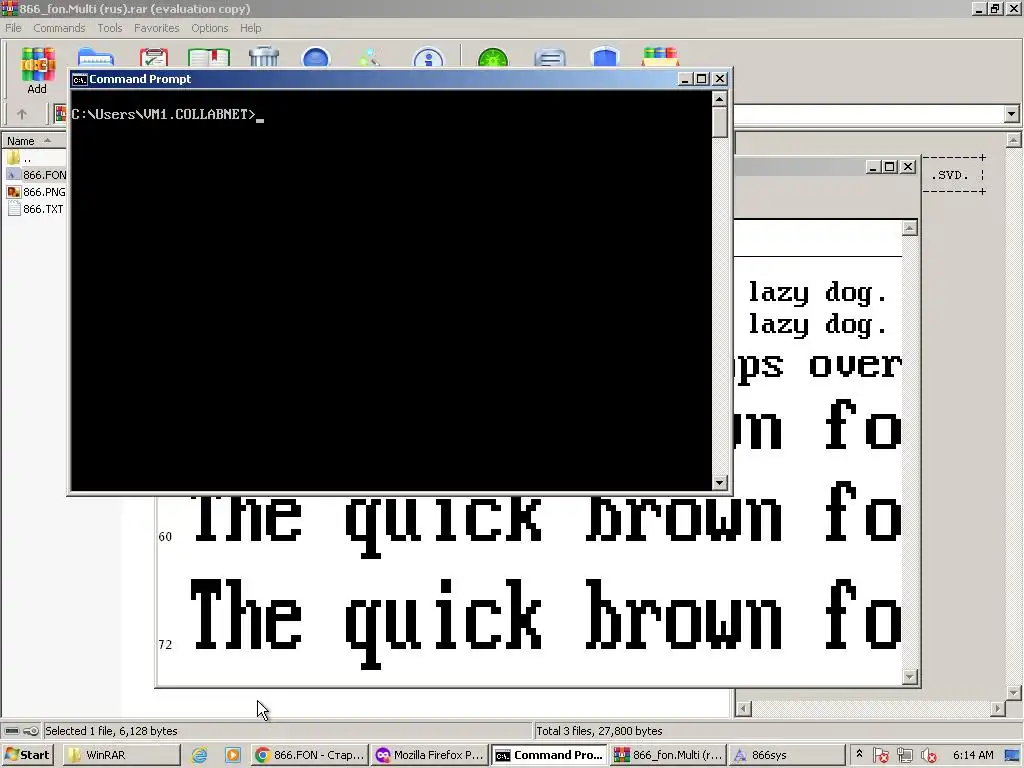Click the 72 point size label in font preview
1024x768 pixels.
[165, 644]
